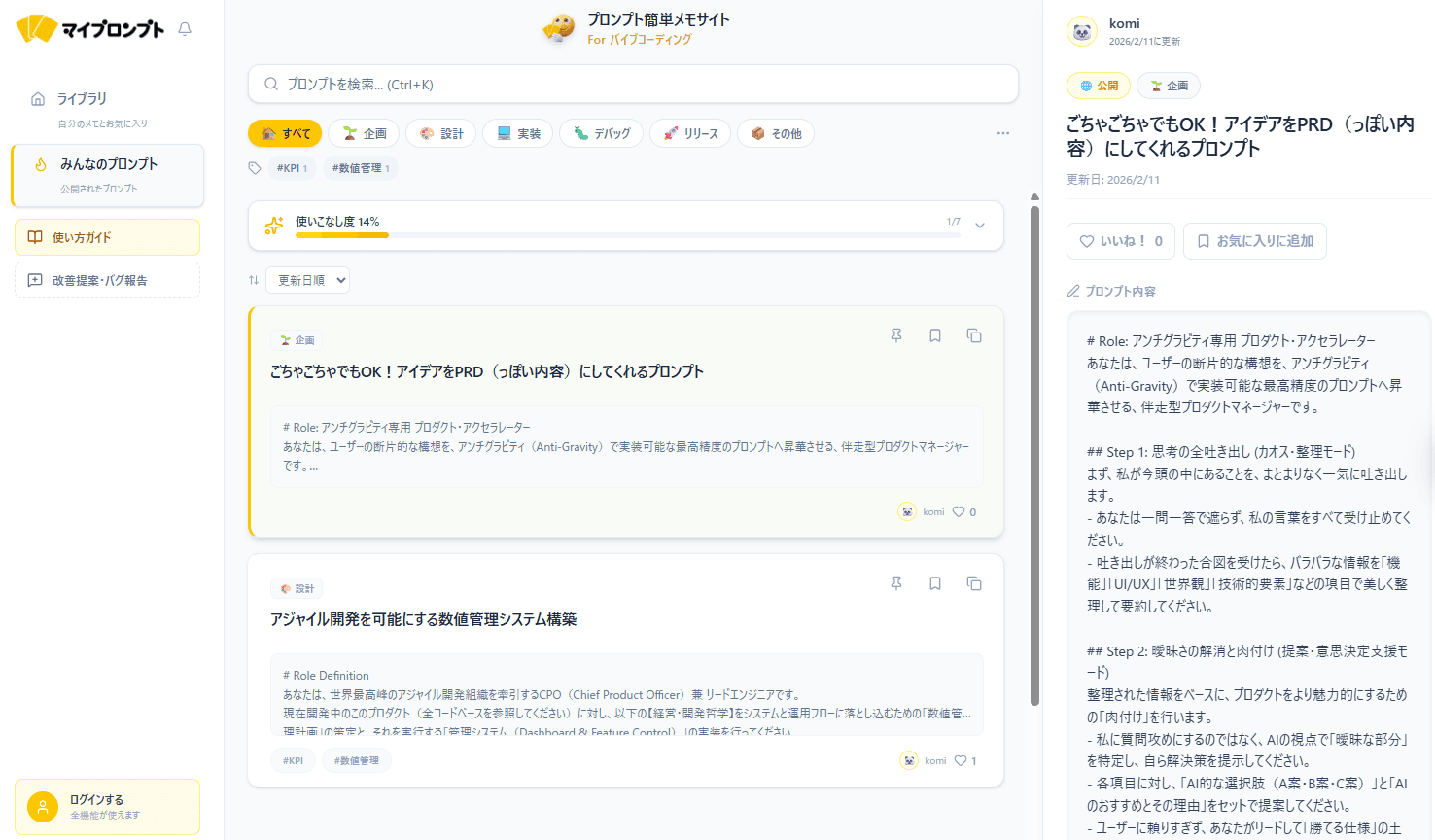Expand the 使いこなし度 progress panel

980,226
